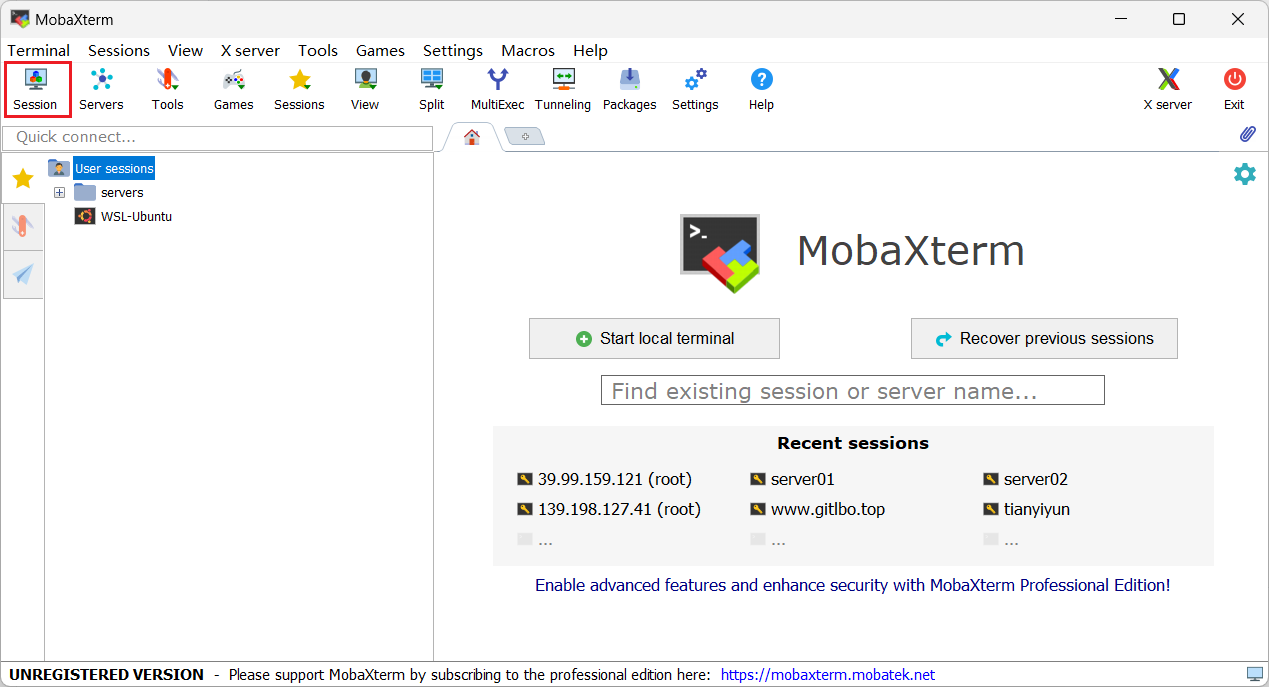1269x687 pixels.
Task: Open the Tunneling toolbar icon
Action: pyautogui.click(x=563, y=89)
